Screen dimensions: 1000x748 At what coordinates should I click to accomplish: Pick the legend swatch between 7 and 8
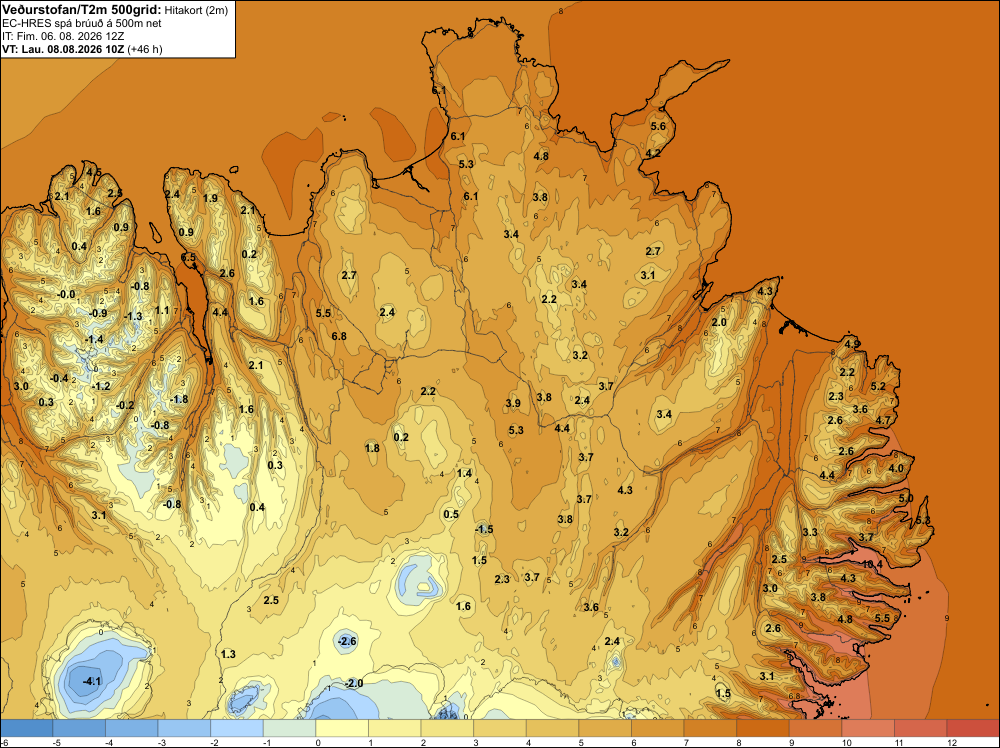[710, 728]
